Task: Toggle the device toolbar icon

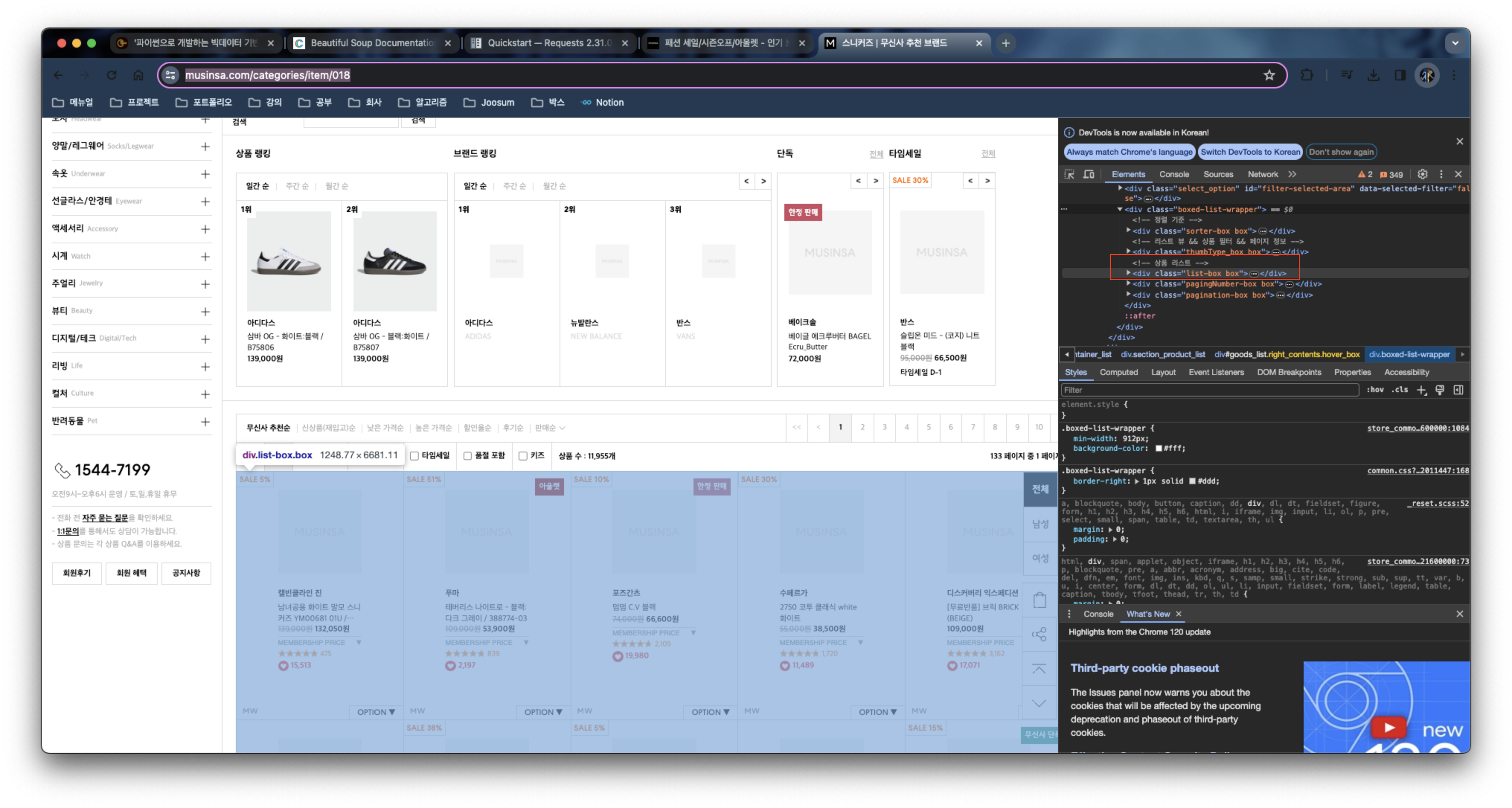Action: pyautogui.click(x=1089, y=174)
